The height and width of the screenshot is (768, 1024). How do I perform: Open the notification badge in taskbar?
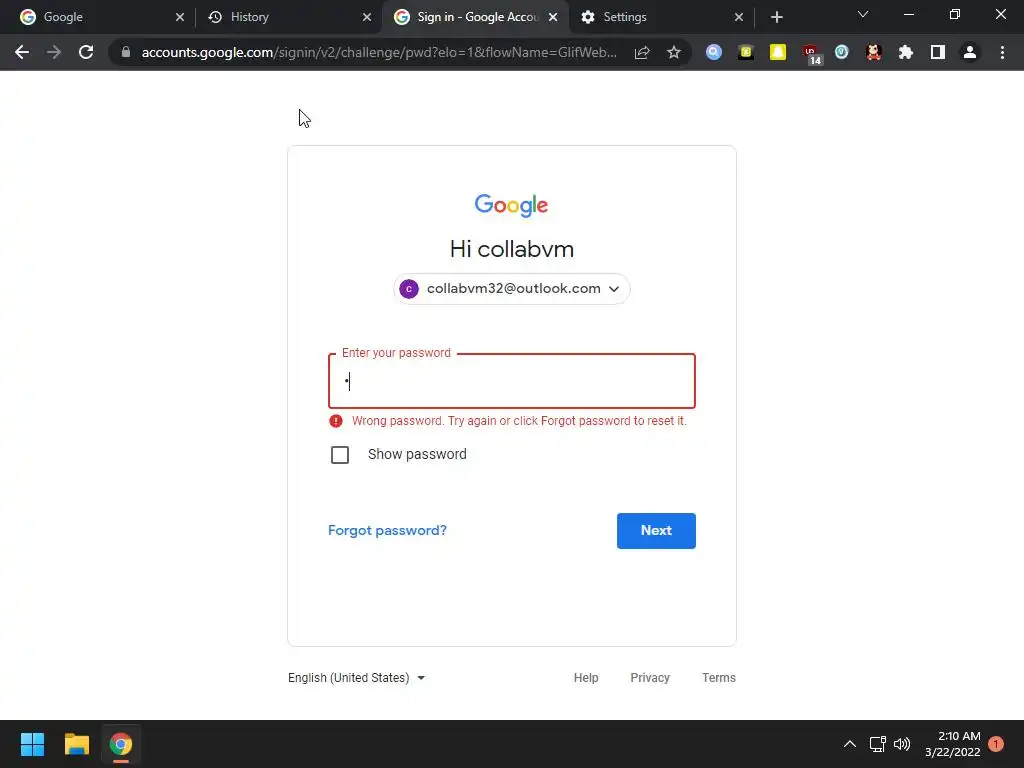(996, 744)
